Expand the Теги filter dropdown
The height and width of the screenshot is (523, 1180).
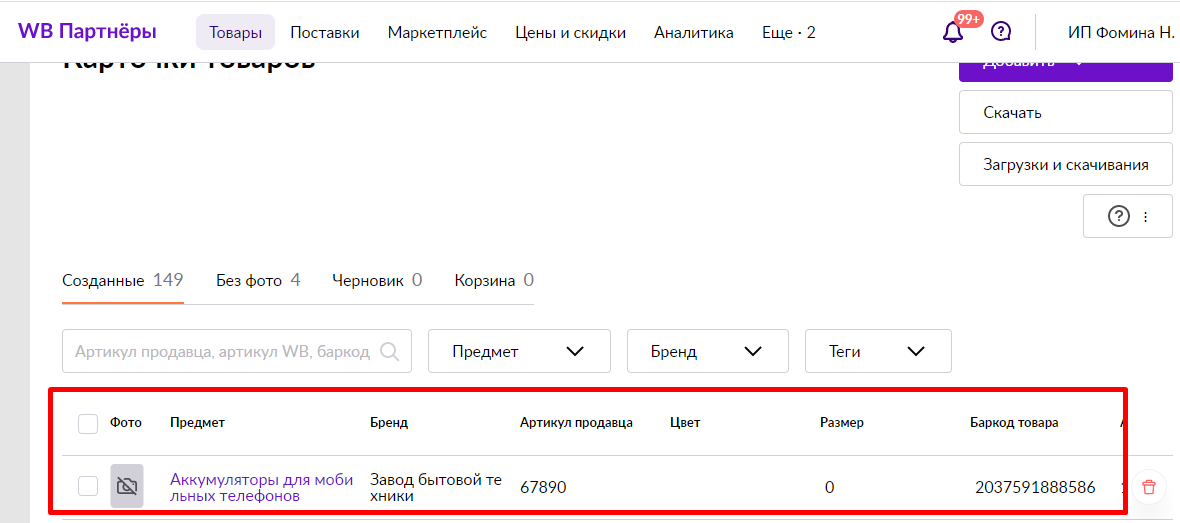(878, 351)
